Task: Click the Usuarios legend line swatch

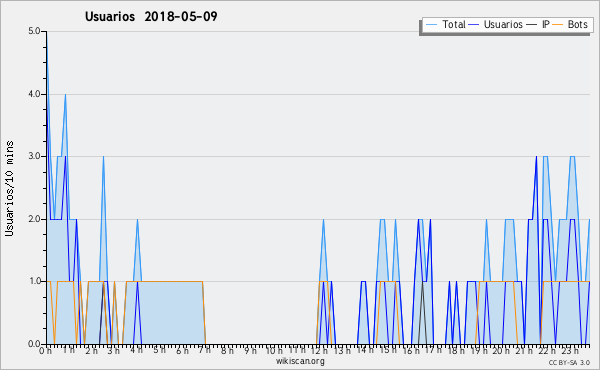Action: tap(474, 25)
